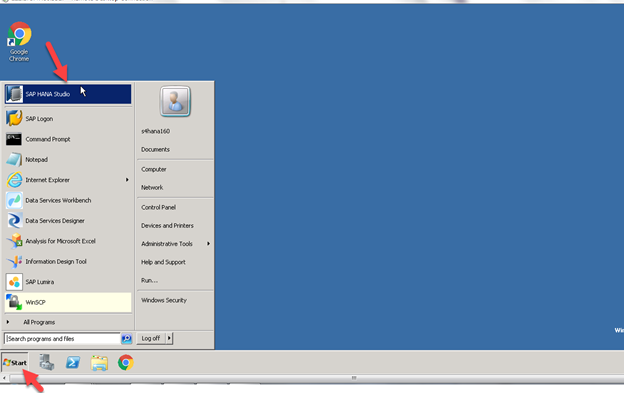The image size is (624, 393).
Task: Start SAP Lumira application icon
Action: pos(14,282)
